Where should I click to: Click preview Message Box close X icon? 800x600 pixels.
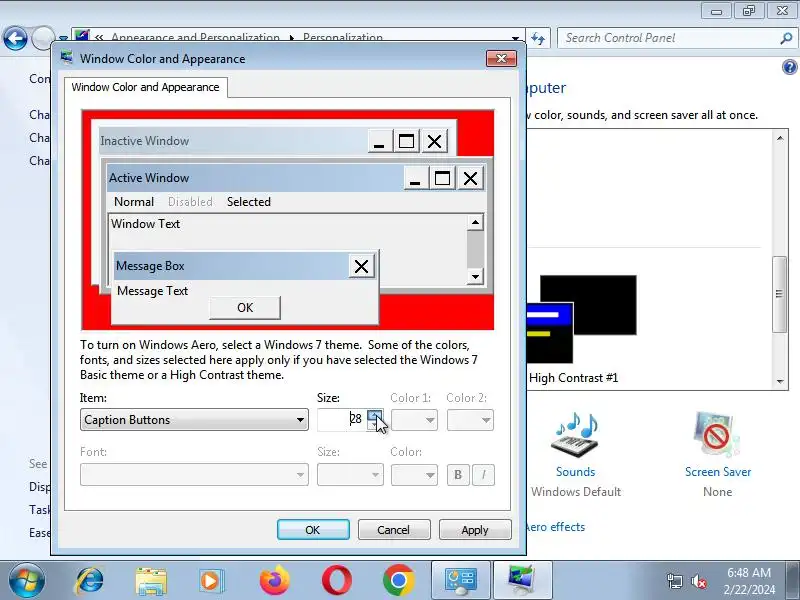(361, 266)
